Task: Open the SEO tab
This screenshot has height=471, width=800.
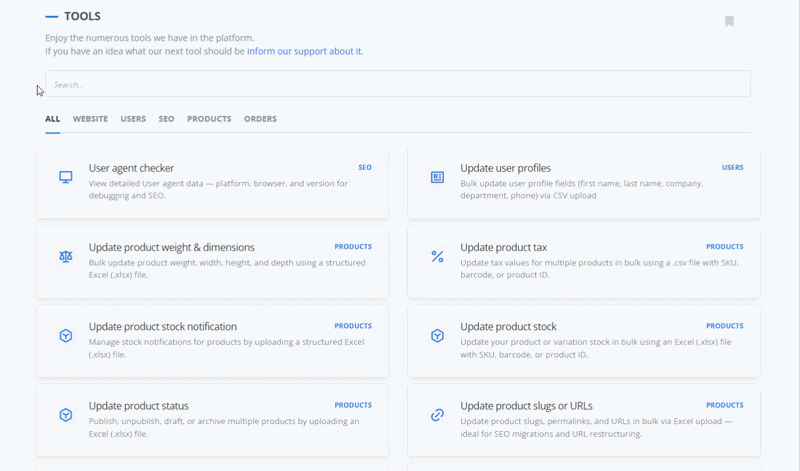Action: (166, 119)
